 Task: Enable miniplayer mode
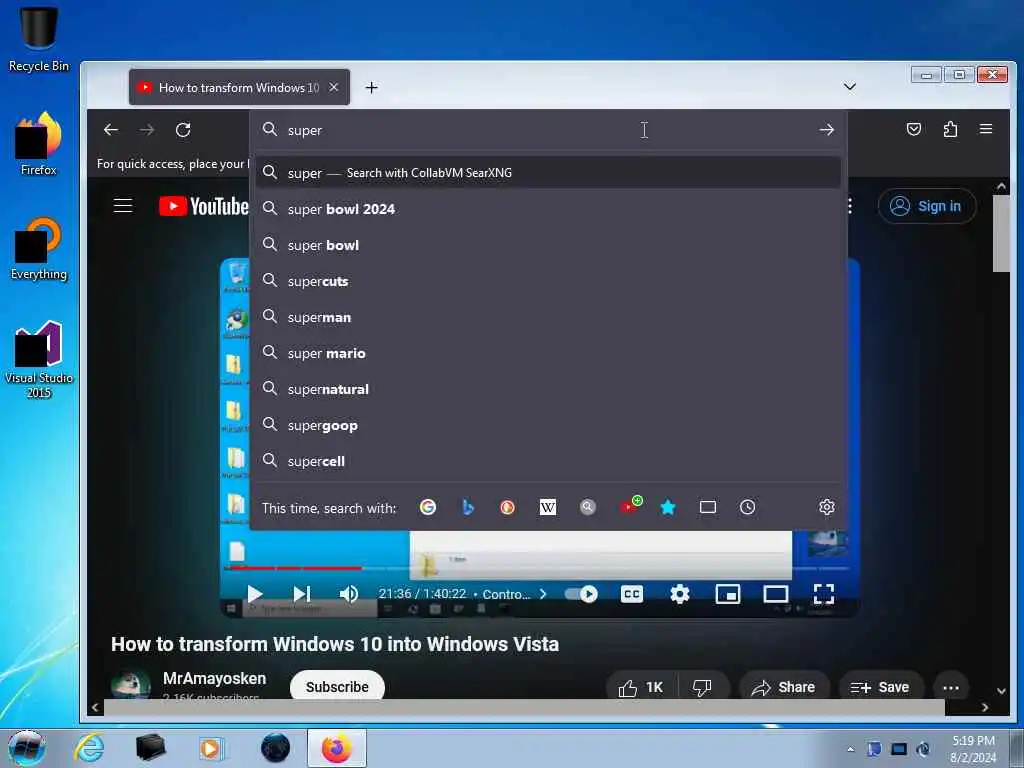[728, 594]
